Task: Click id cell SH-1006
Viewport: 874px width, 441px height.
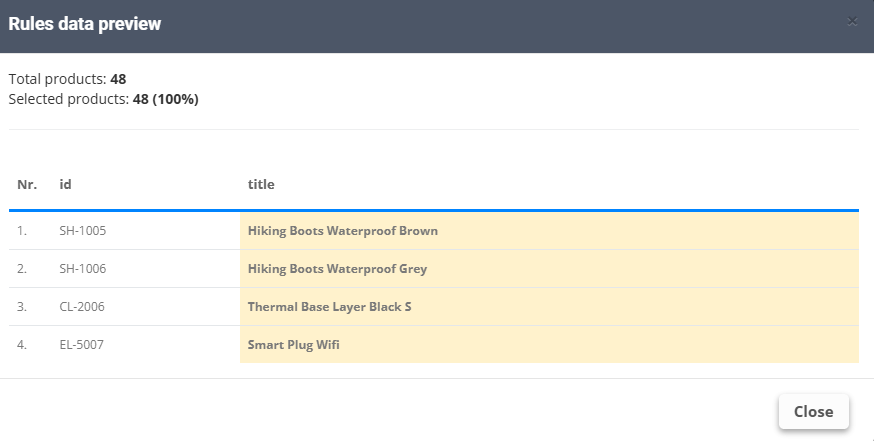Action: 82,269
